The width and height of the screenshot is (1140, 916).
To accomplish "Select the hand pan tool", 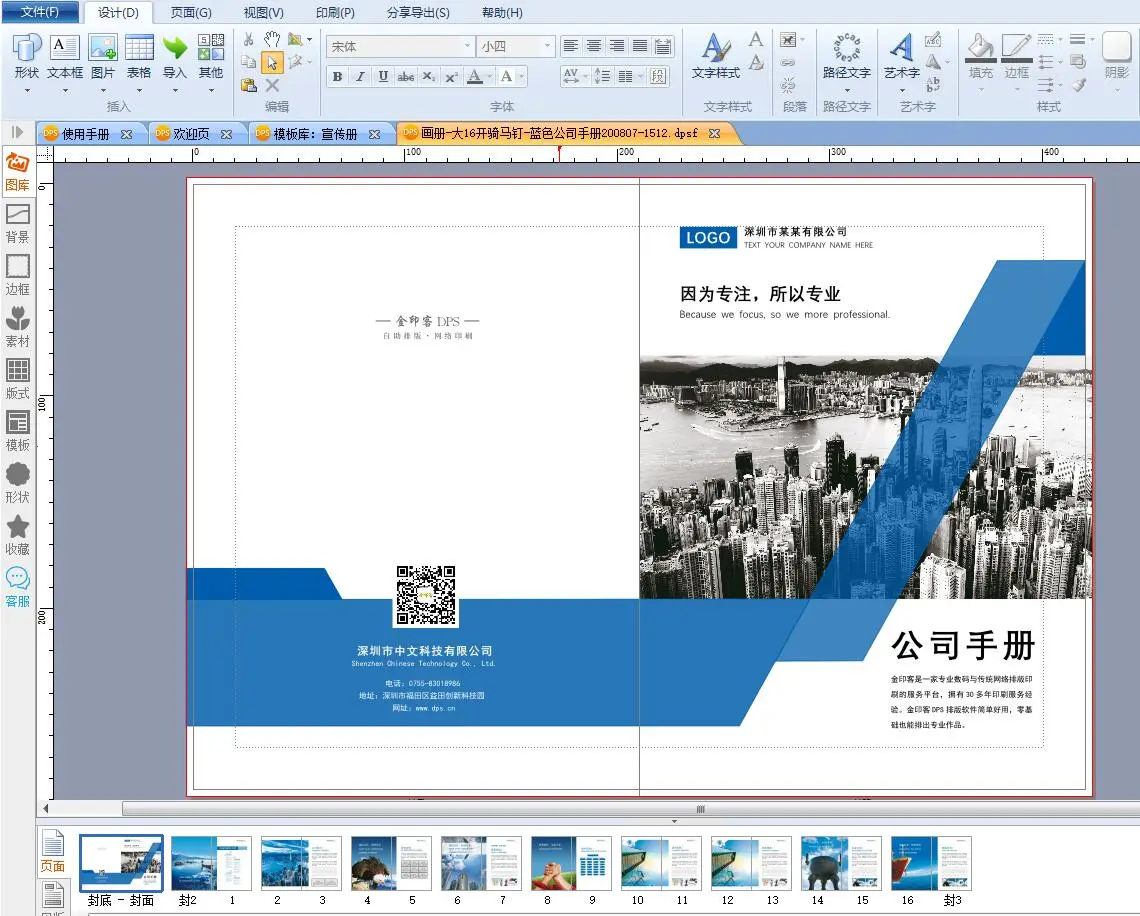I will 272,39.
